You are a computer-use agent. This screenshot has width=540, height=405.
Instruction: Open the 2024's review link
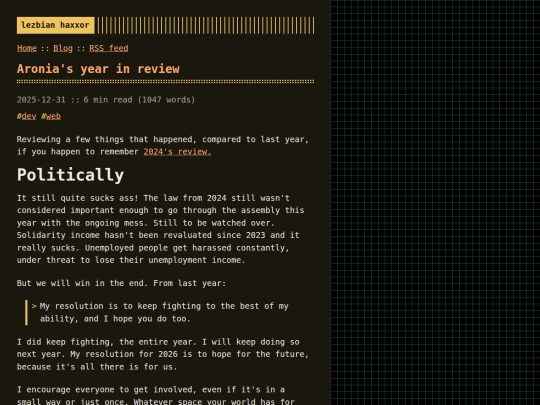pos(177,152)
